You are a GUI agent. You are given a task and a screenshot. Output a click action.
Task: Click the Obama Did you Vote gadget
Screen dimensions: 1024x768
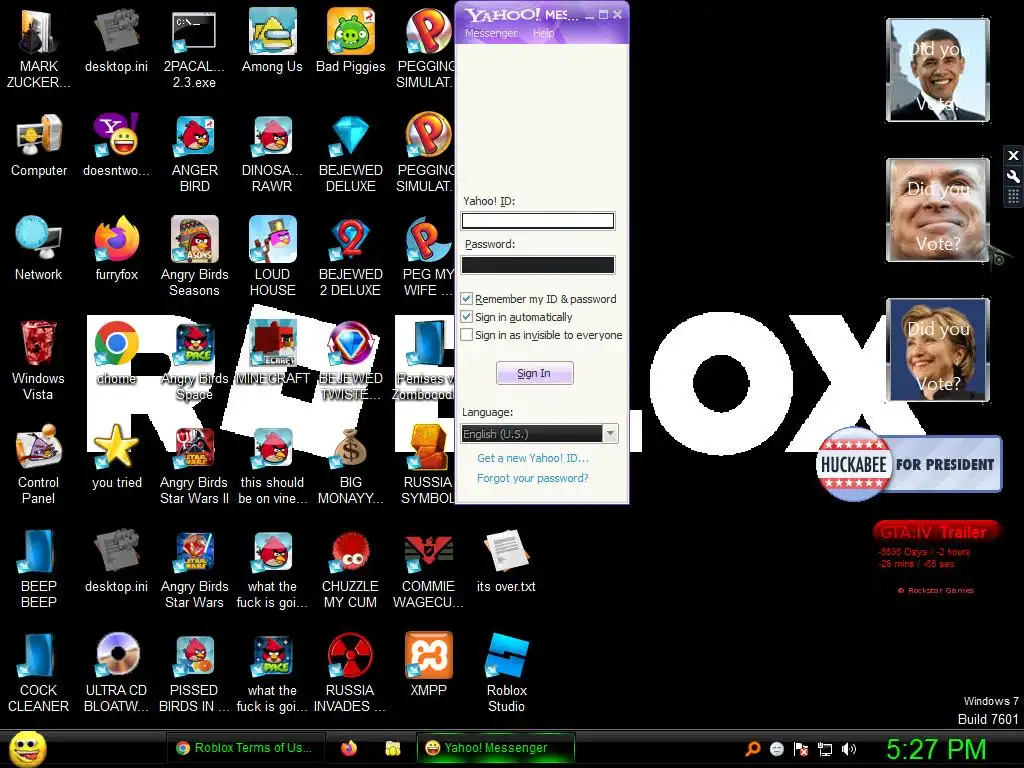tap(938, 70)
